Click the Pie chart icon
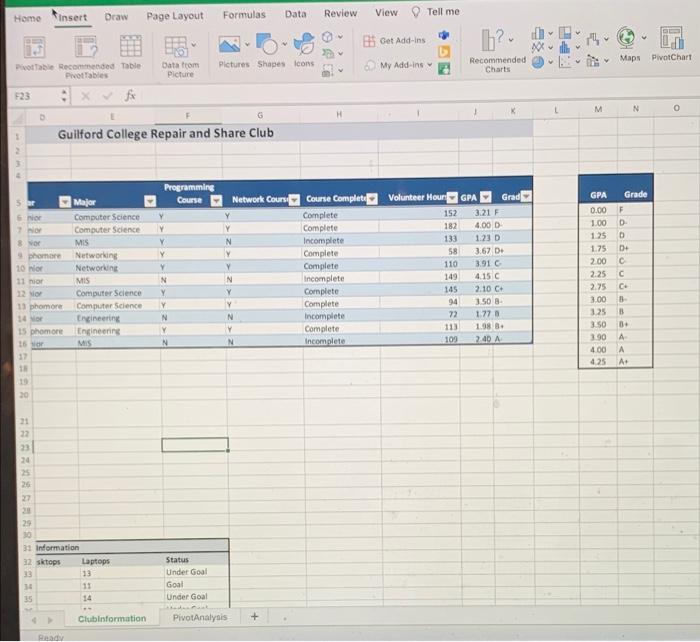 coord(538,62)
